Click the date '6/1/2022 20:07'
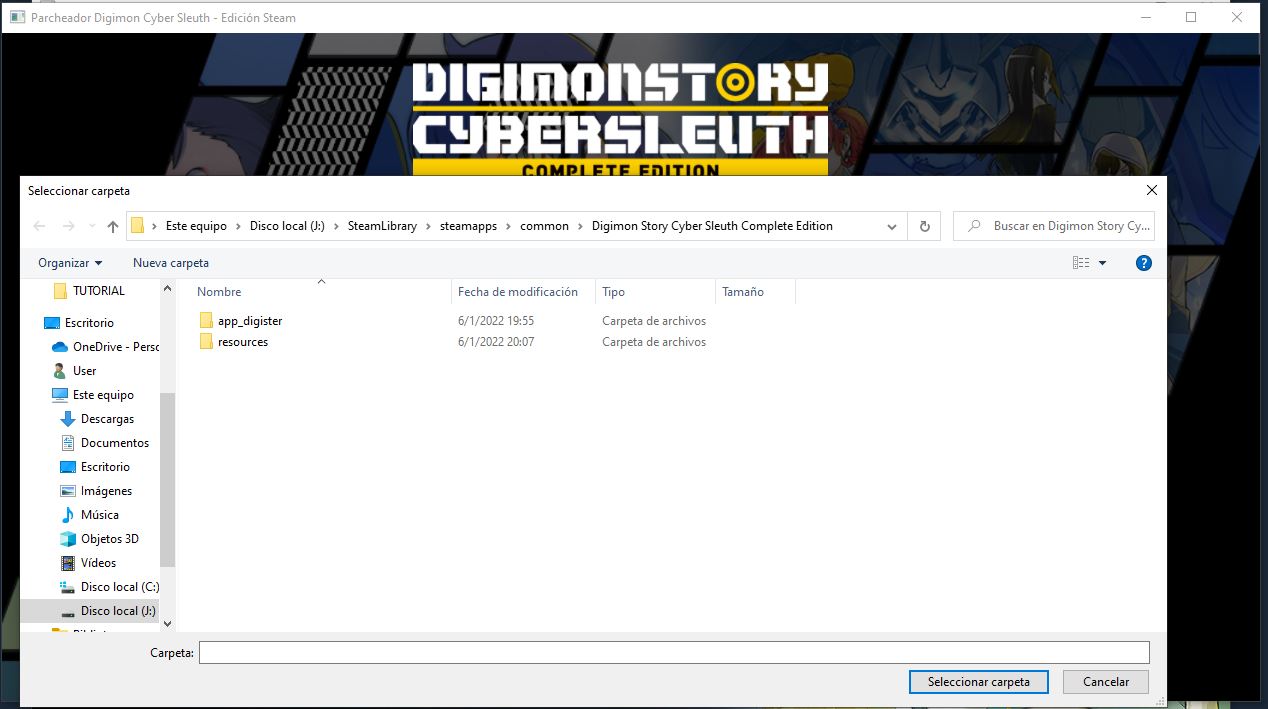The width and height of the screenshot is (1268, 709). [x=496, y=342]
